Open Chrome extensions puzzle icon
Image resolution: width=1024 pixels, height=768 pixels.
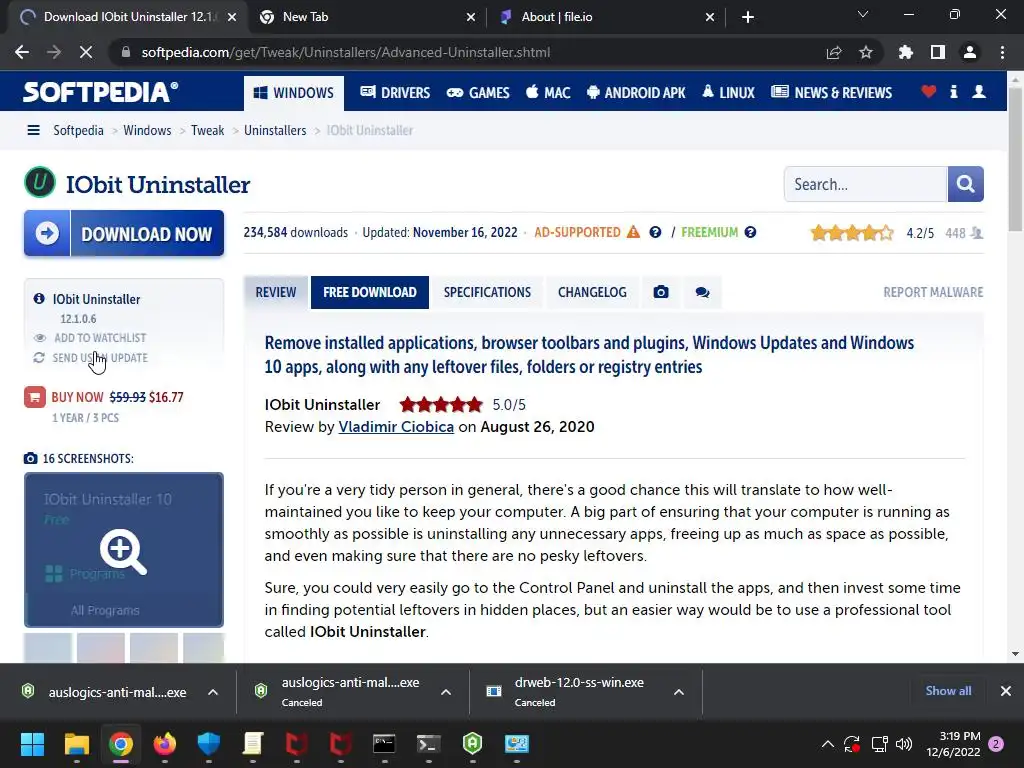(x=906, y=52)
